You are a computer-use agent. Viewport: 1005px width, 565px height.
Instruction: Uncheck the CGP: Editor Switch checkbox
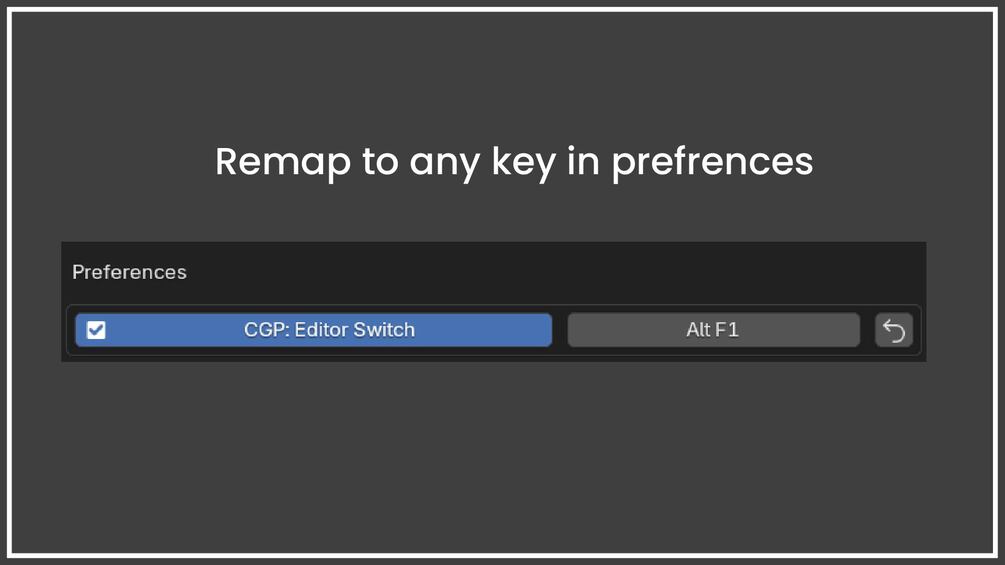[x=96, y=330]
